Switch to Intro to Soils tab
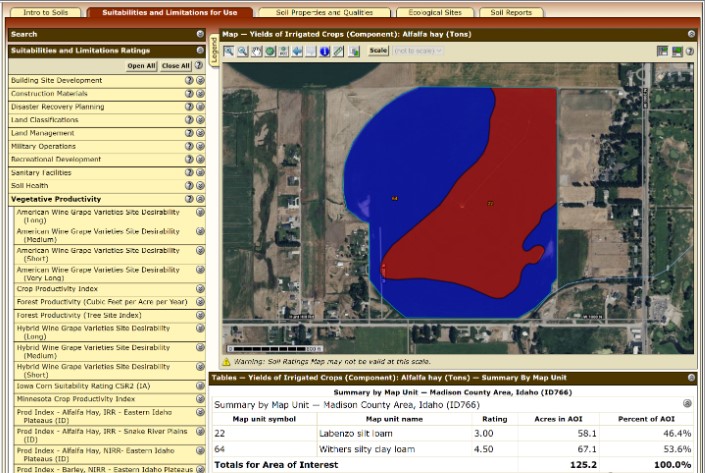705x473 pixels. click(45, 12)
